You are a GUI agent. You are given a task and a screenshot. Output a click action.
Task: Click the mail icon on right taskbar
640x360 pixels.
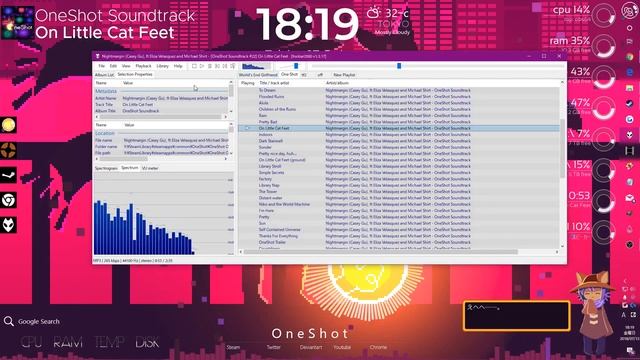point(629,198)
